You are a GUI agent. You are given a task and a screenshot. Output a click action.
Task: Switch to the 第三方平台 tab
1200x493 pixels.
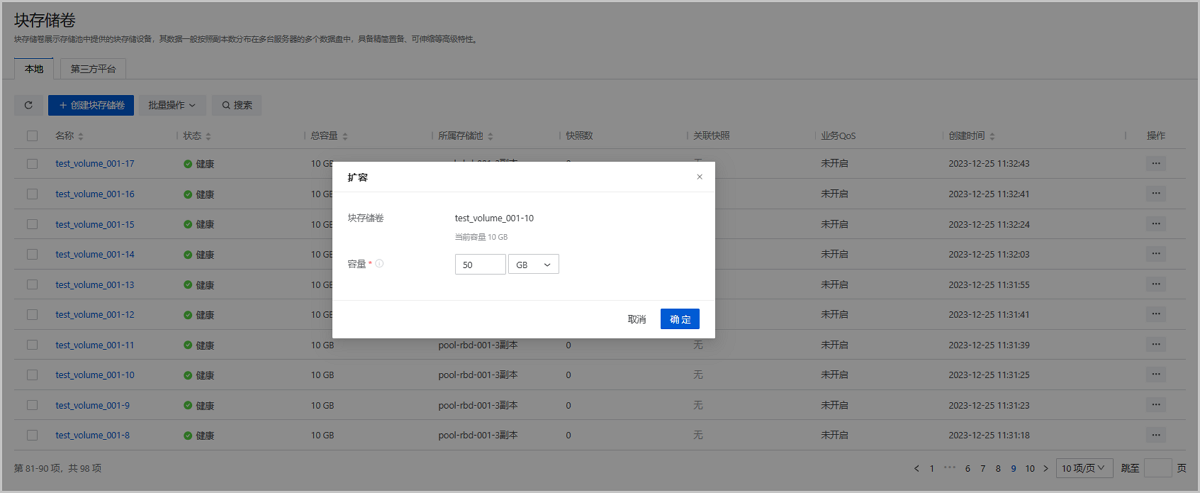(x=93, y=69)
